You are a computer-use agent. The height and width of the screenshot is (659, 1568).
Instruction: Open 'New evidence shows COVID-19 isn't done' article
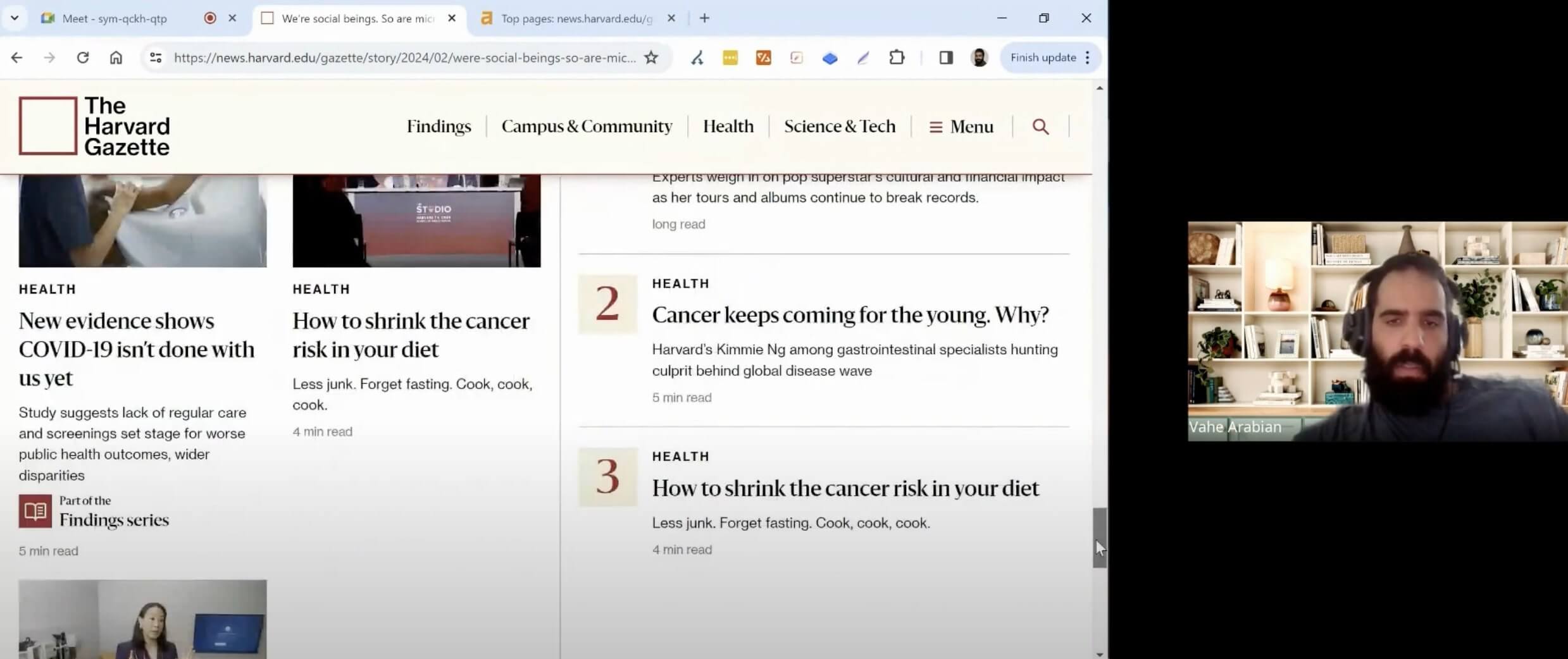[137, 349]
